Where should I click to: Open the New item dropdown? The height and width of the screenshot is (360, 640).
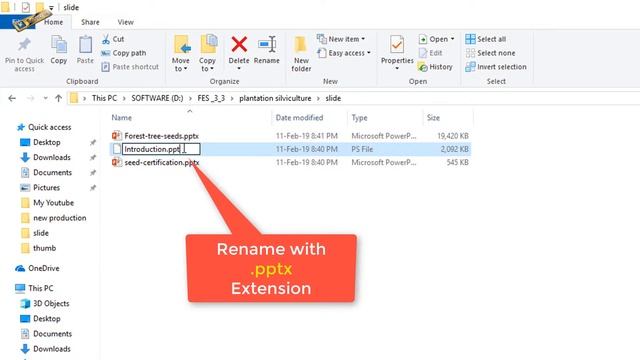pyautogui.click(x=341, y=39)
